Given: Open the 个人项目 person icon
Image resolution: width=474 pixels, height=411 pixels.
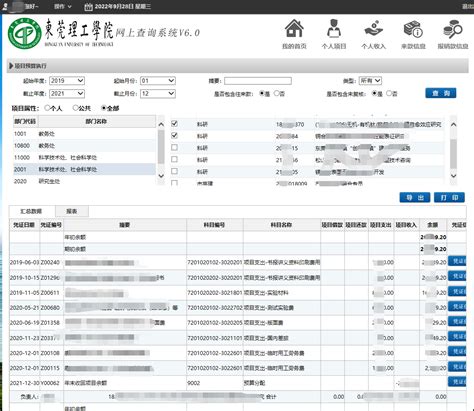Looking at the screenshot, I should [x=334, y=28].
